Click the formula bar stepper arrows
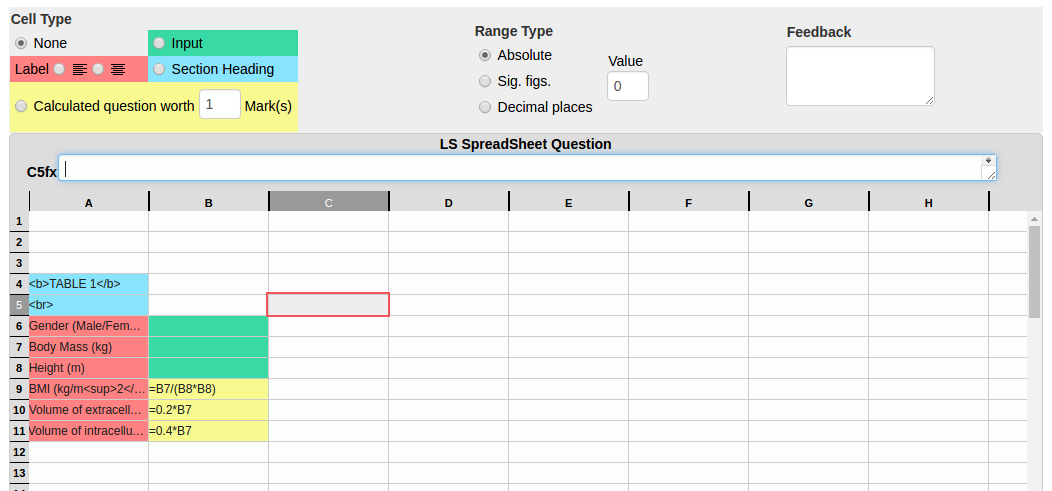The height and width of the screenshot is (491, 1052). tap(988, 161)
